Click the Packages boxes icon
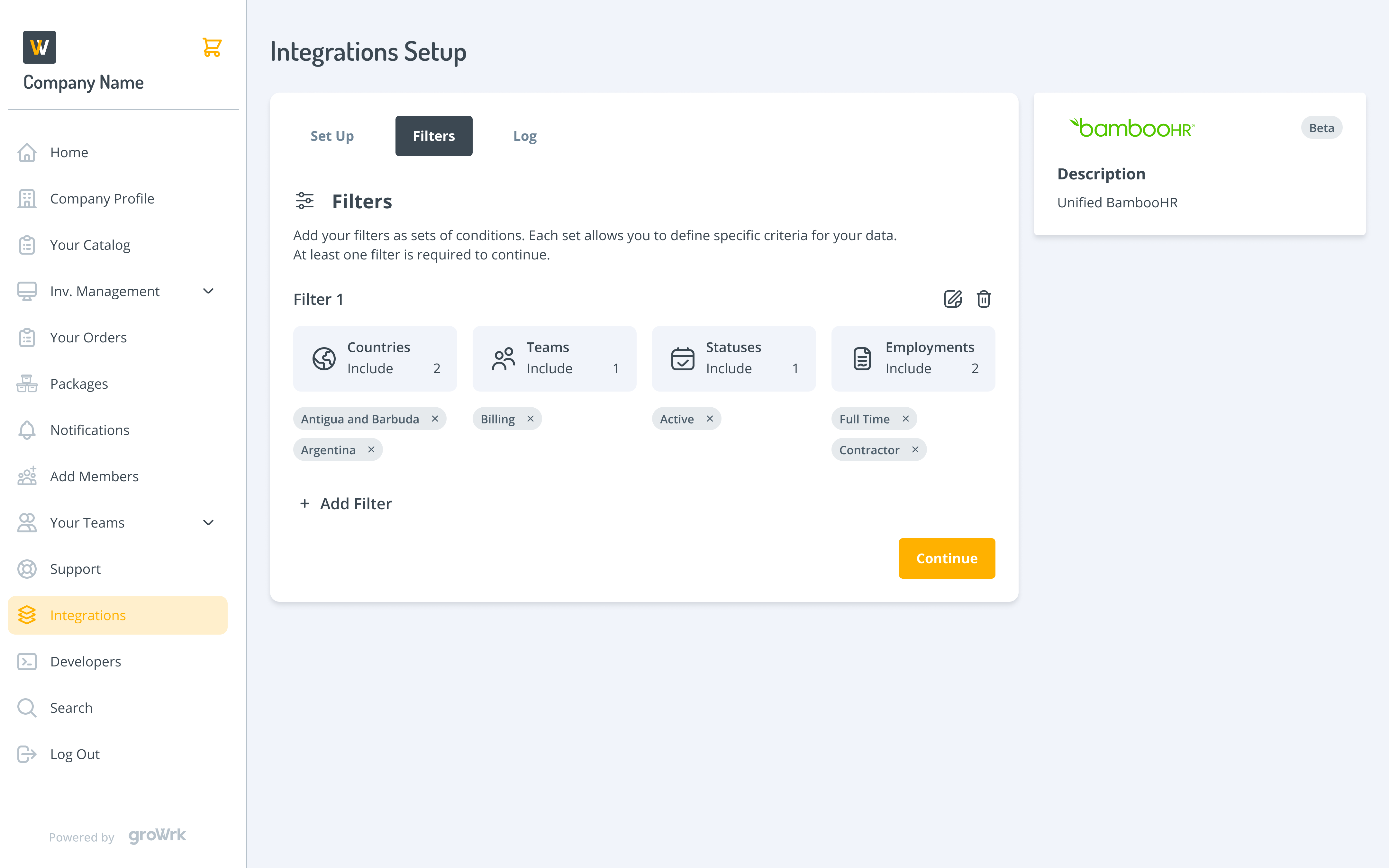 point(27,384)
